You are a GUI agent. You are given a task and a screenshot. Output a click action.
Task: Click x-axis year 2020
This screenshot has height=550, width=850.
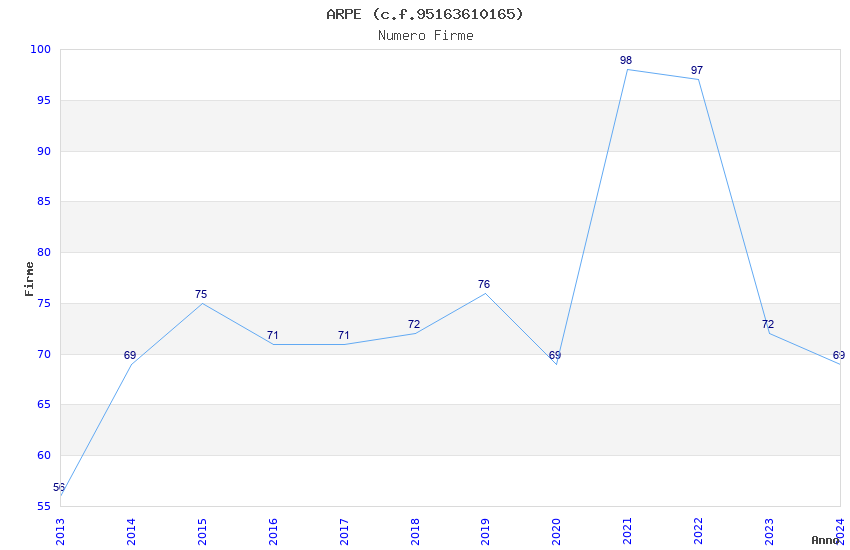[x=557, y=532]
